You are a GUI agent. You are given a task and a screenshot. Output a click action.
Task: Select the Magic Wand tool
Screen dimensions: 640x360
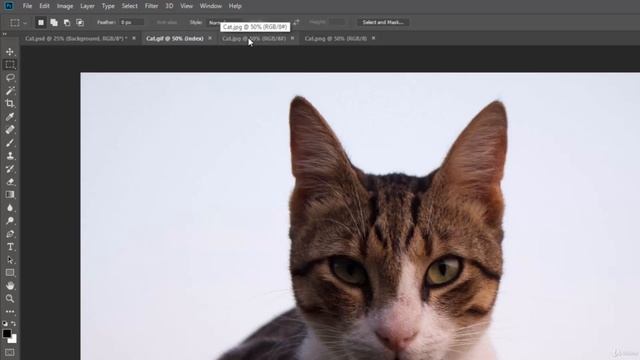10,91
